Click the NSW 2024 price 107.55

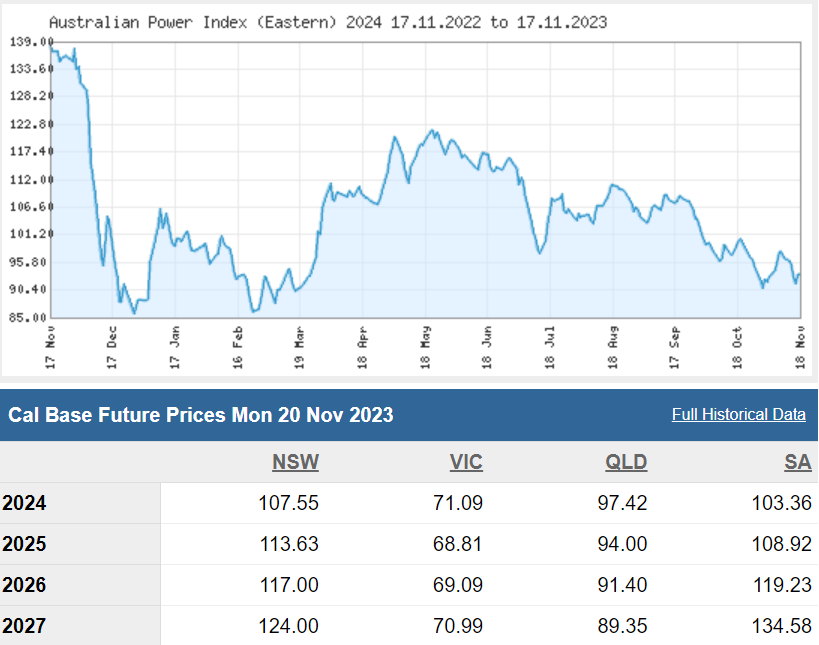[x=285, y=503]
